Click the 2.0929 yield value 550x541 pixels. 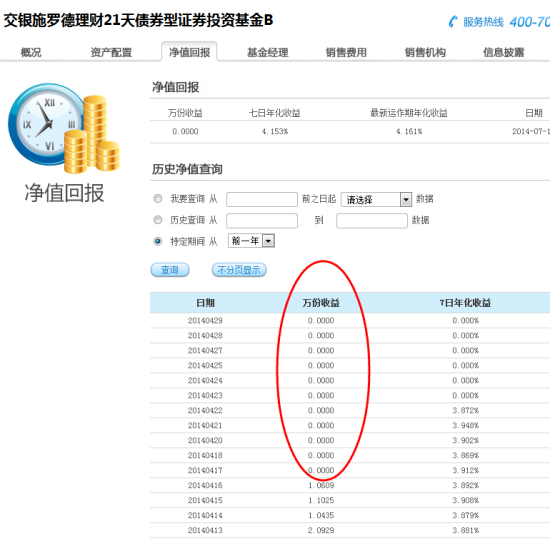[x=321, y=530]
